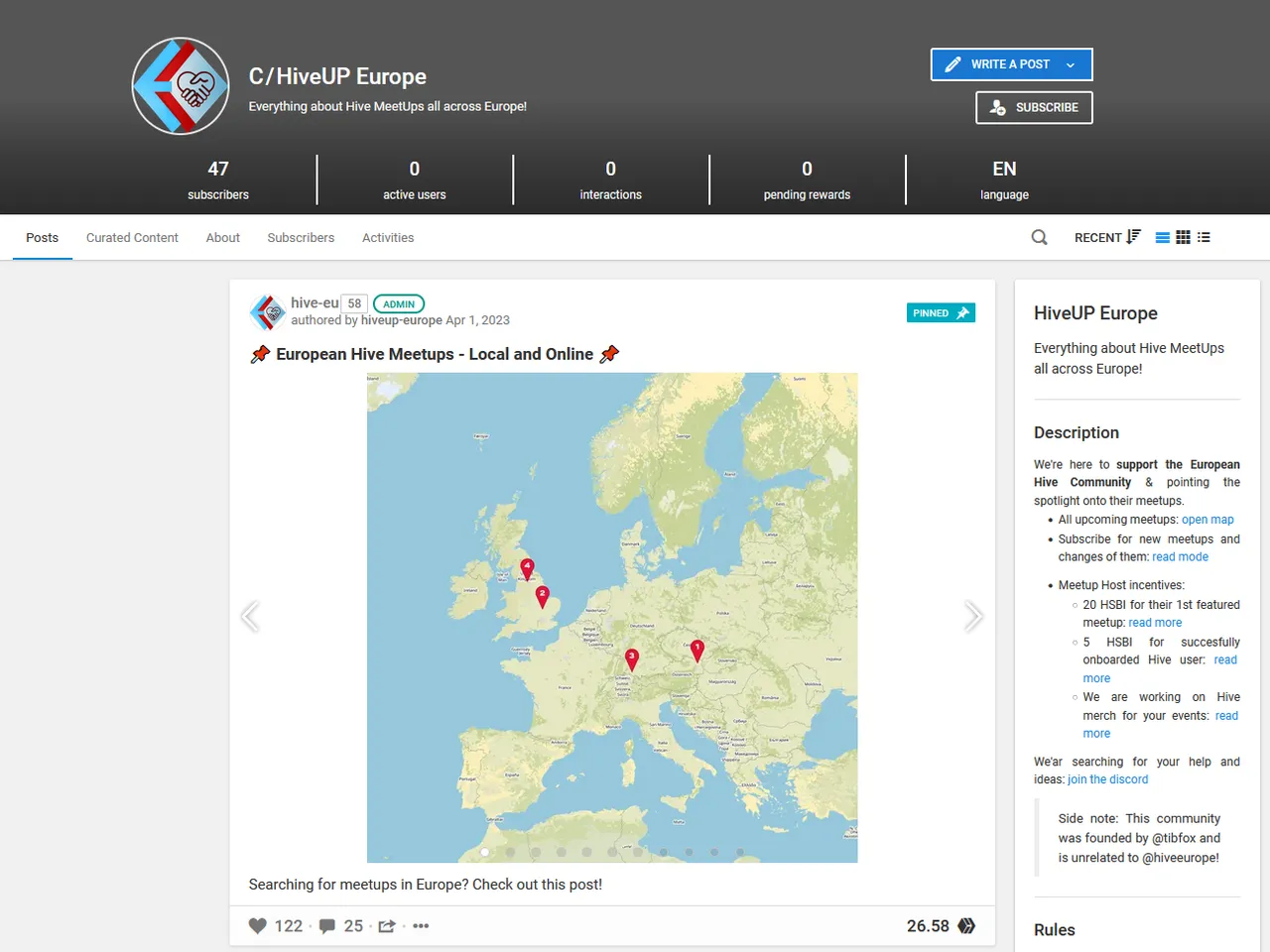This screenshot has width=1270, height=952.
Task: Go to the previous carousel image
Action: point(250,617)
